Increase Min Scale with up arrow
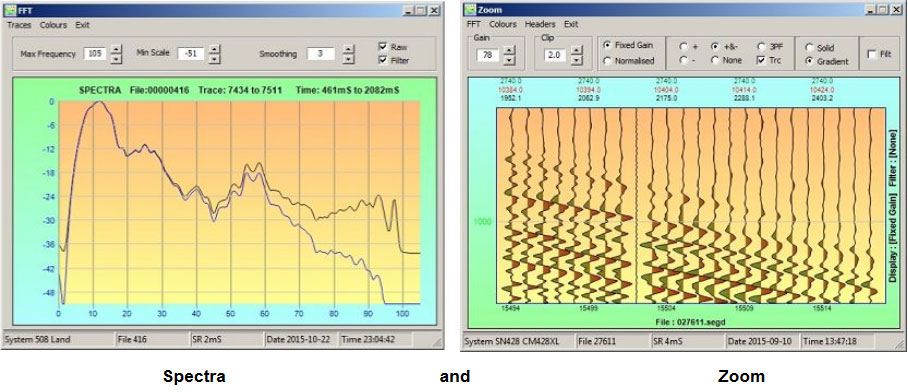 214,49
